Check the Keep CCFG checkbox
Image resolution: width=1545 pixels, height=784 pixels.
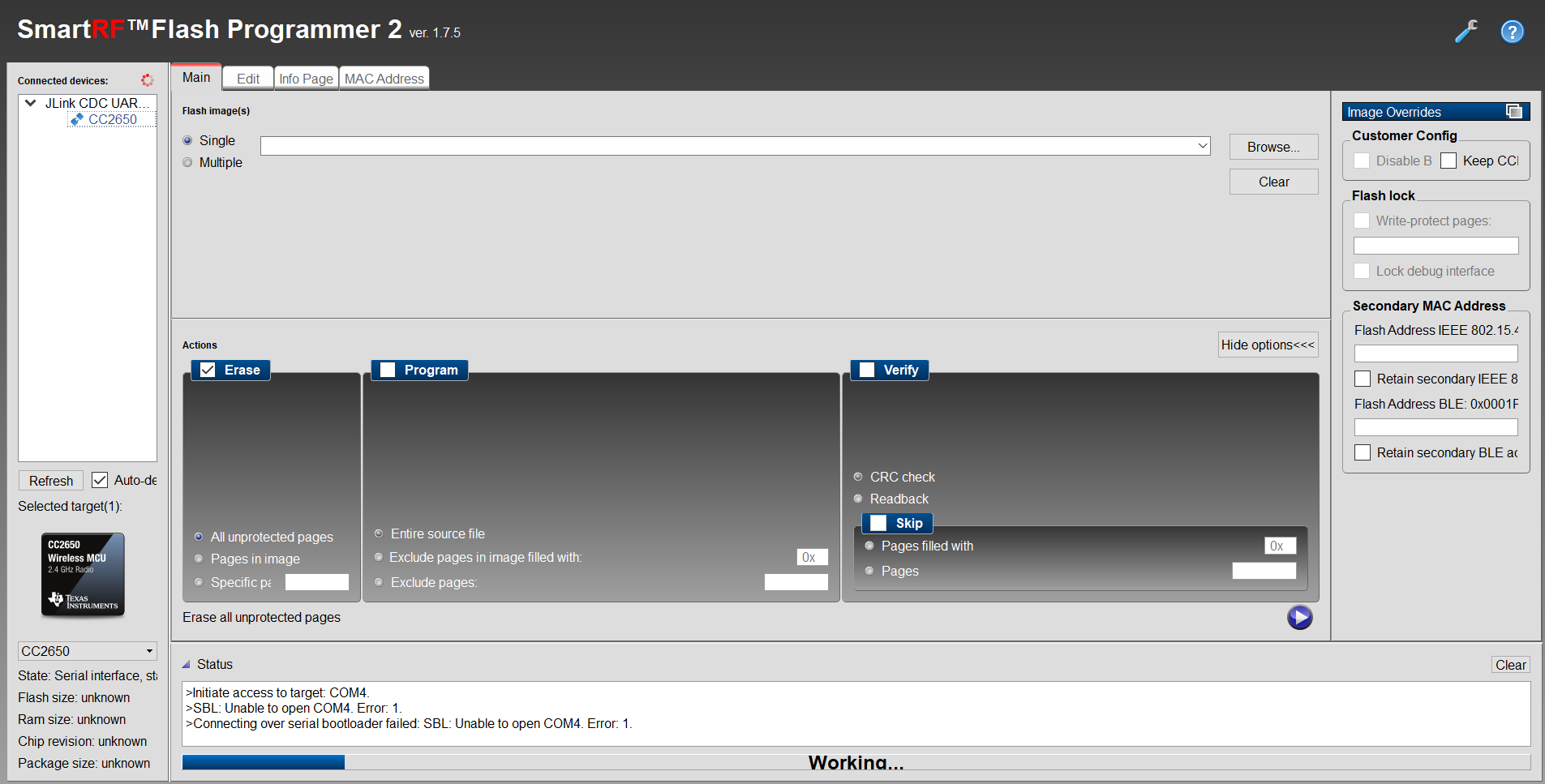[1448, 161]
